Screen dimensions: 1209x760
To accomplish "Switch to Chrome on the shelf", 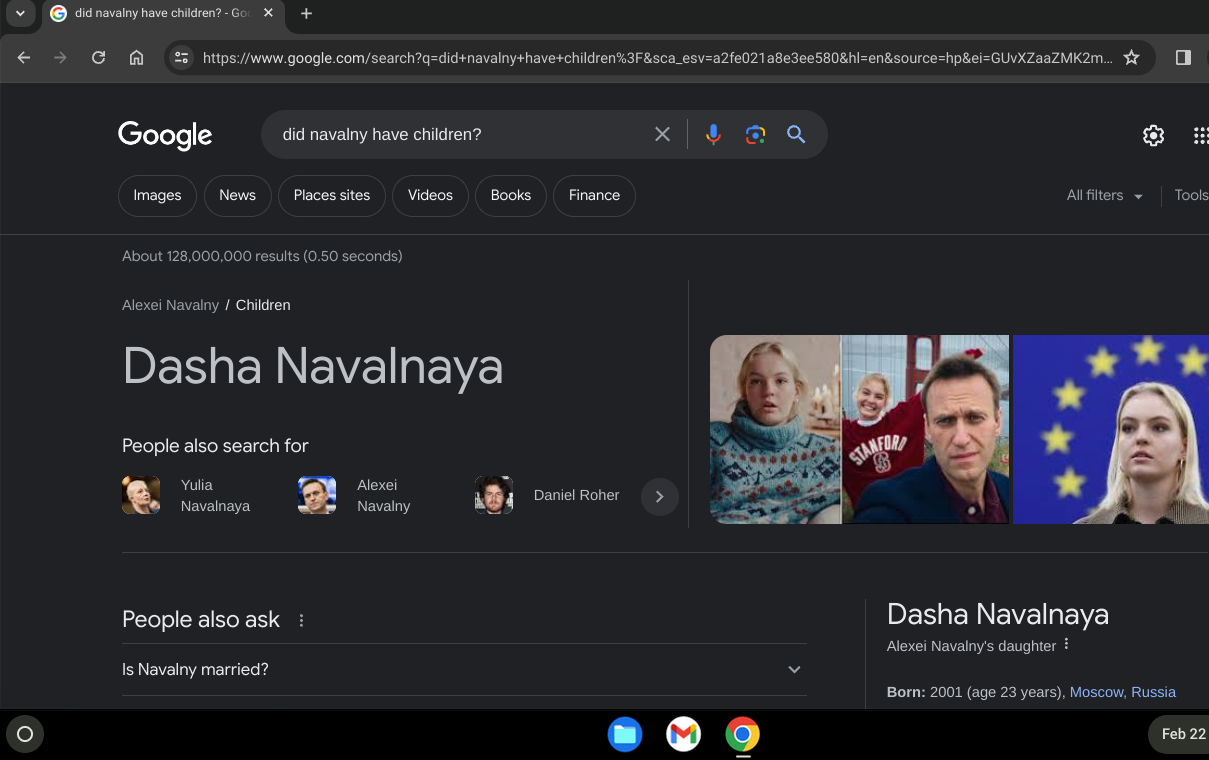I will coord(742,735).
